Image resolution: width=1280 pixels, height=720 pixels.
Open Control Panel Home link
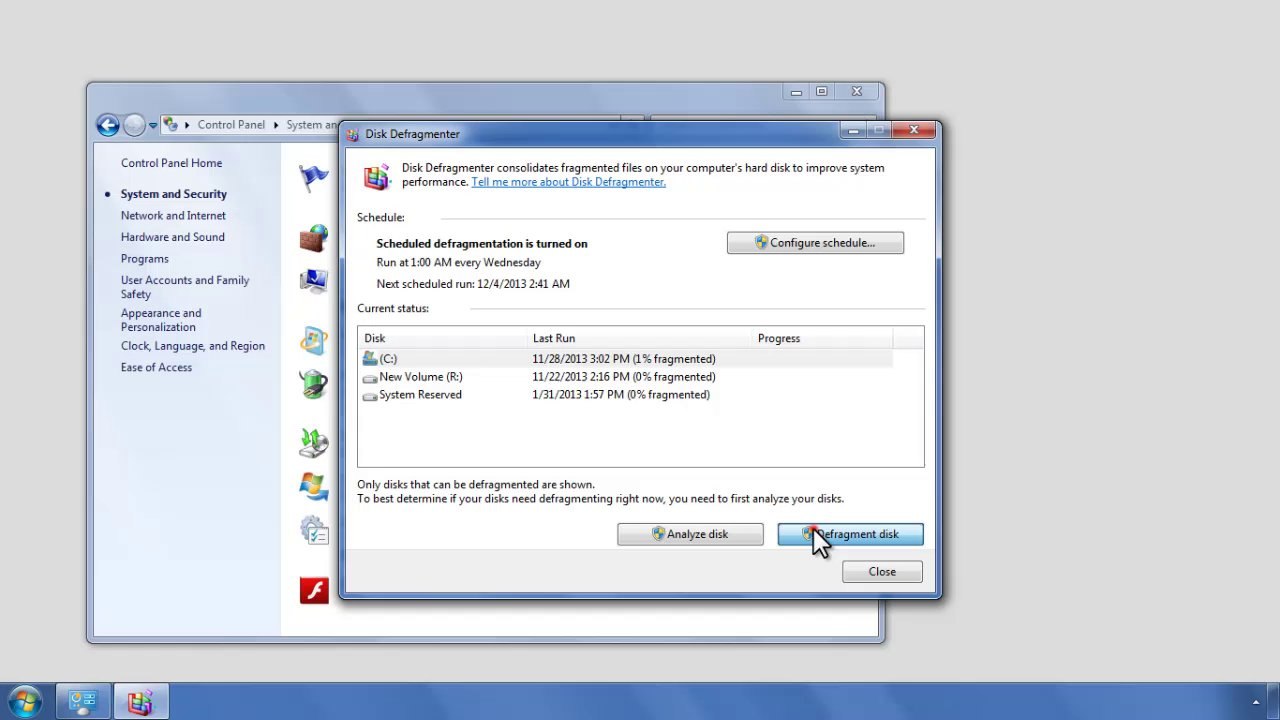[x=171, y=163]
